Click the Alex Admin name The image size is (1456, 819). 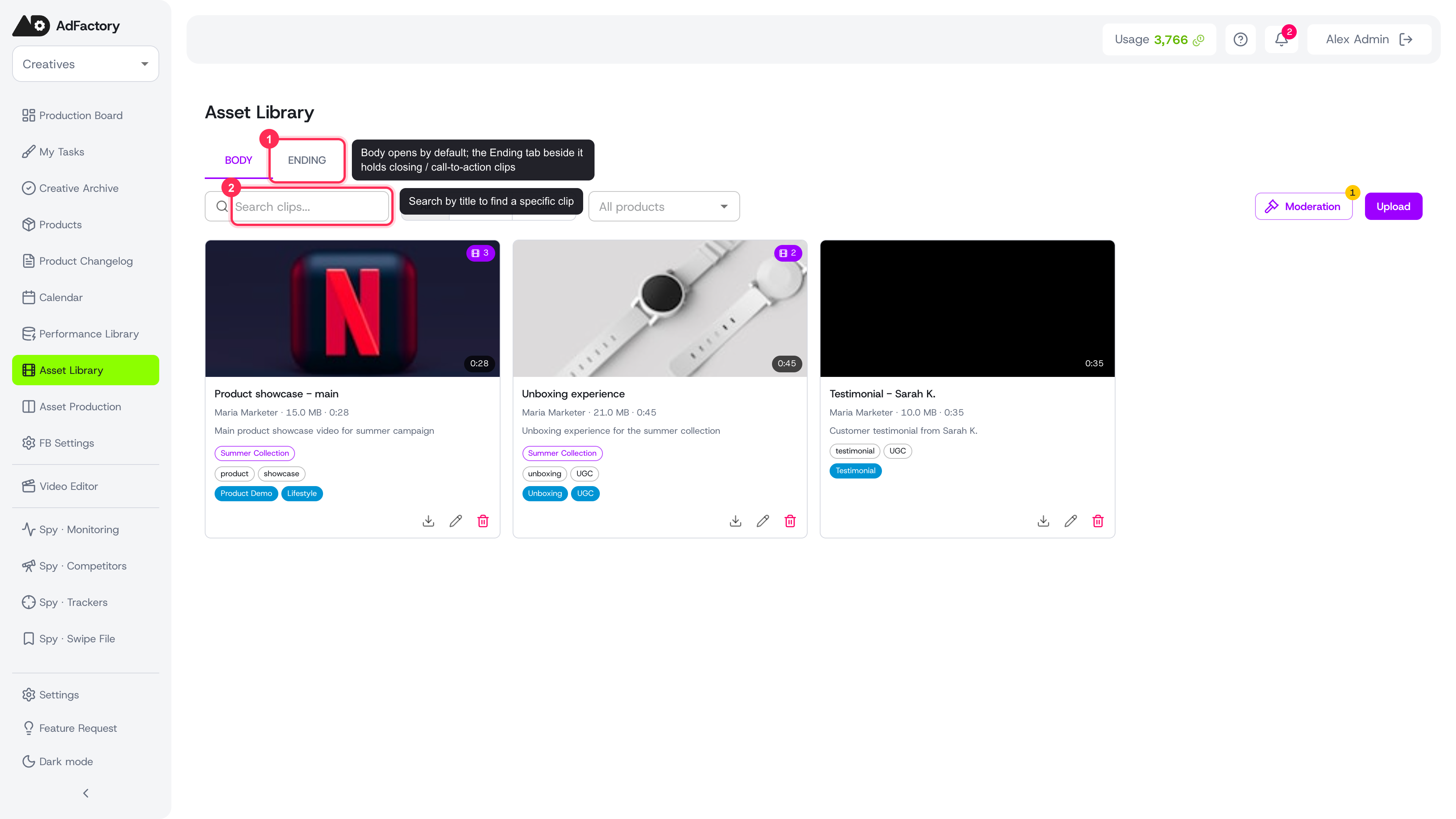click(x=1357, y=39)
